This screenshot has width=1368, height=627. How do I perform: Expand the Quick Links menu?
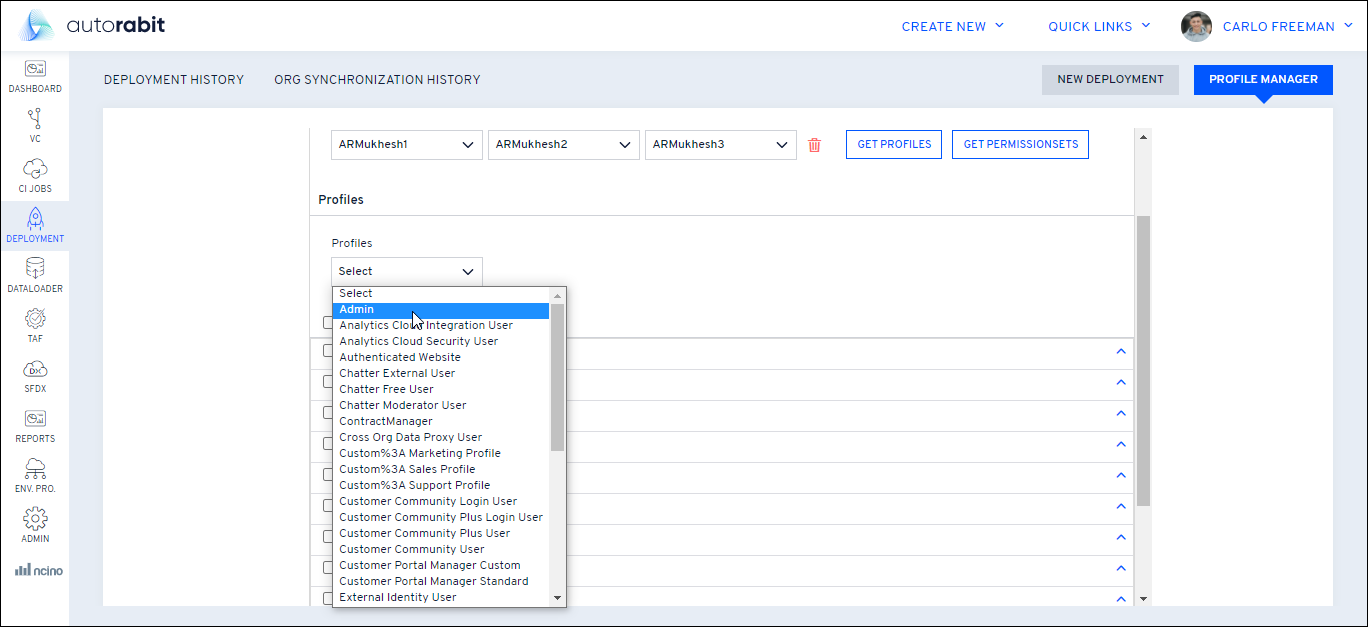1099,27
